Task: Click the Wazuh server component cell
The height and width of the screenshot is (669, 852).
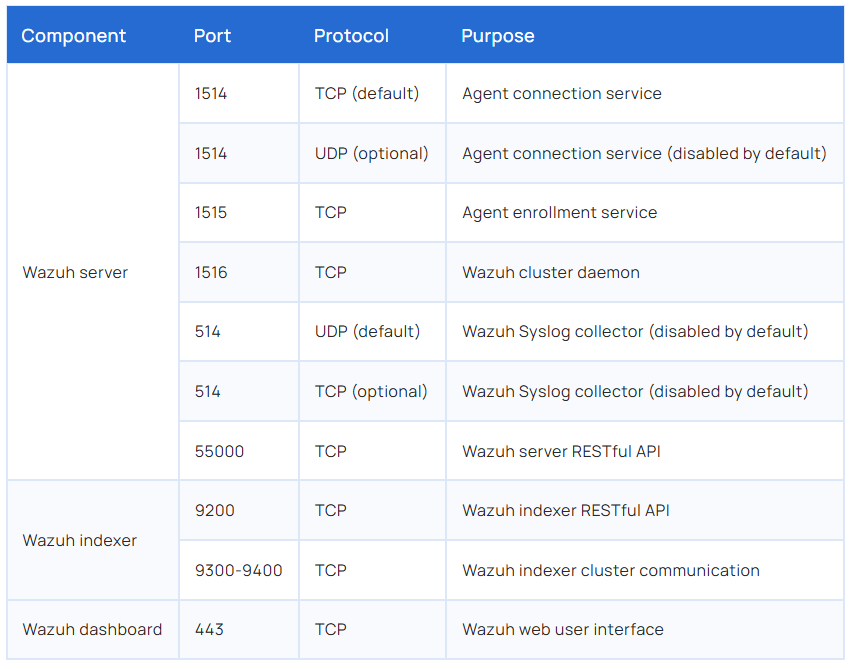Action: (x=75, y=272)
